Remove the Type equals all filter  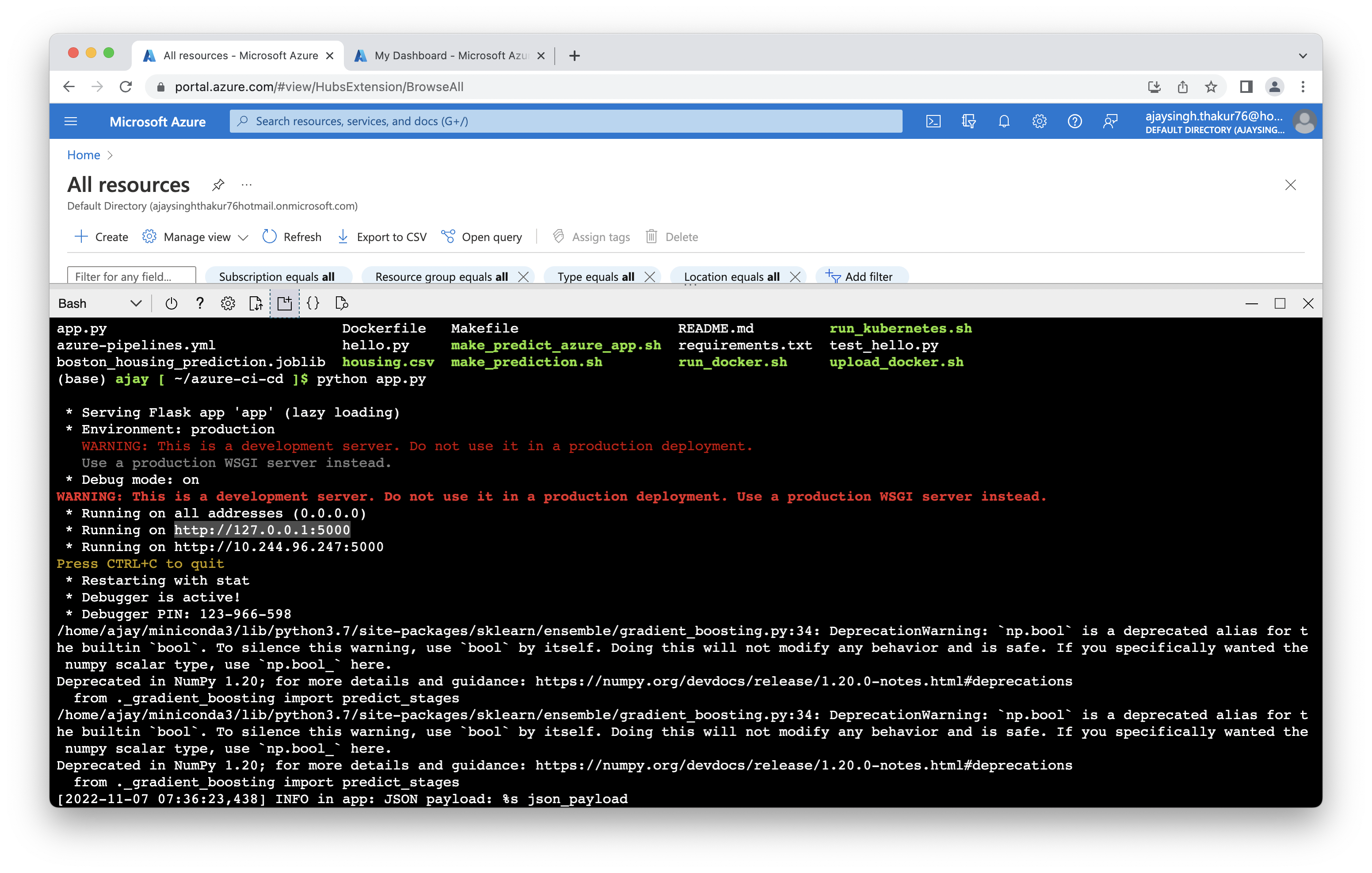(650, 276)
